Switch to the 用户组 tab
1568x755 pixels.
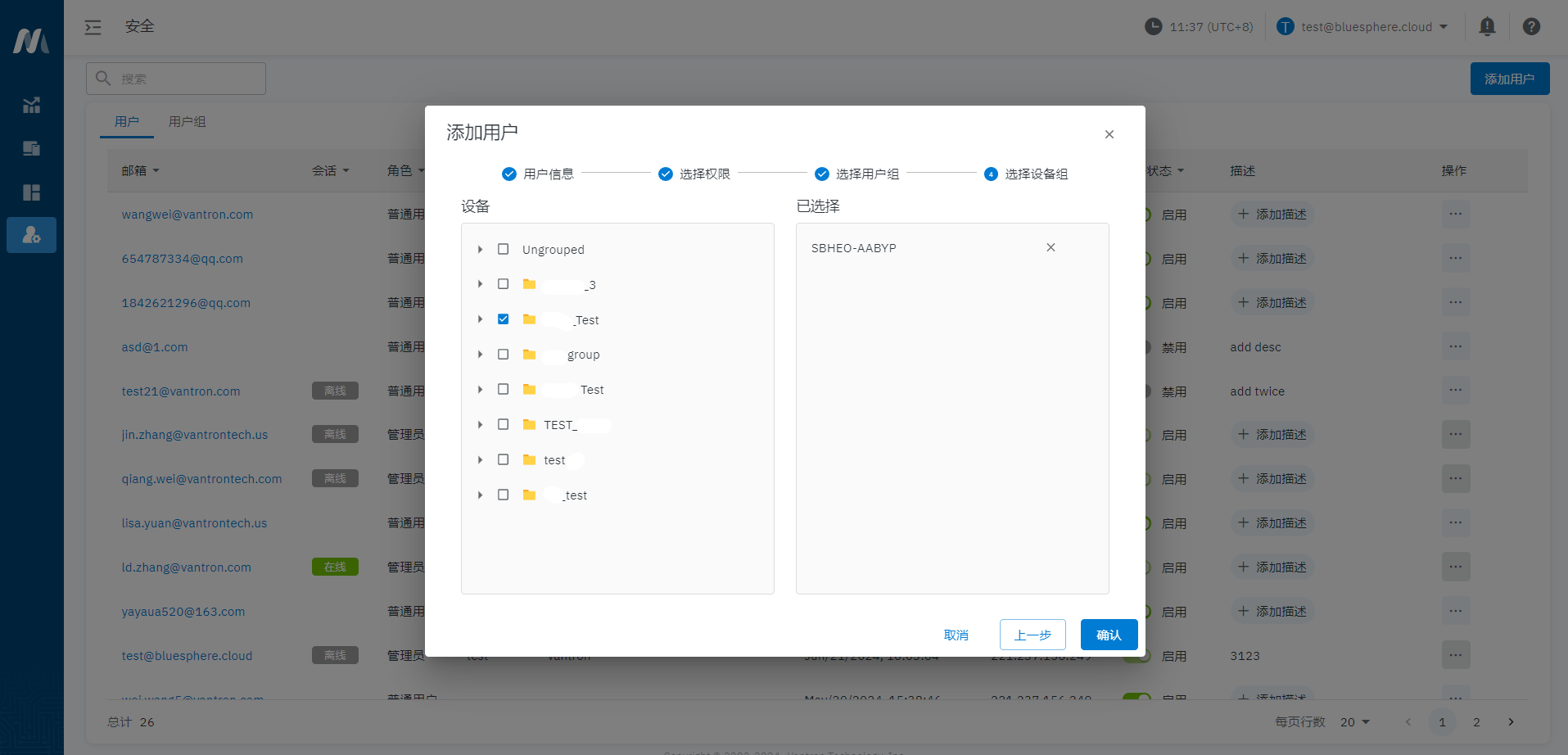point(187,122)
